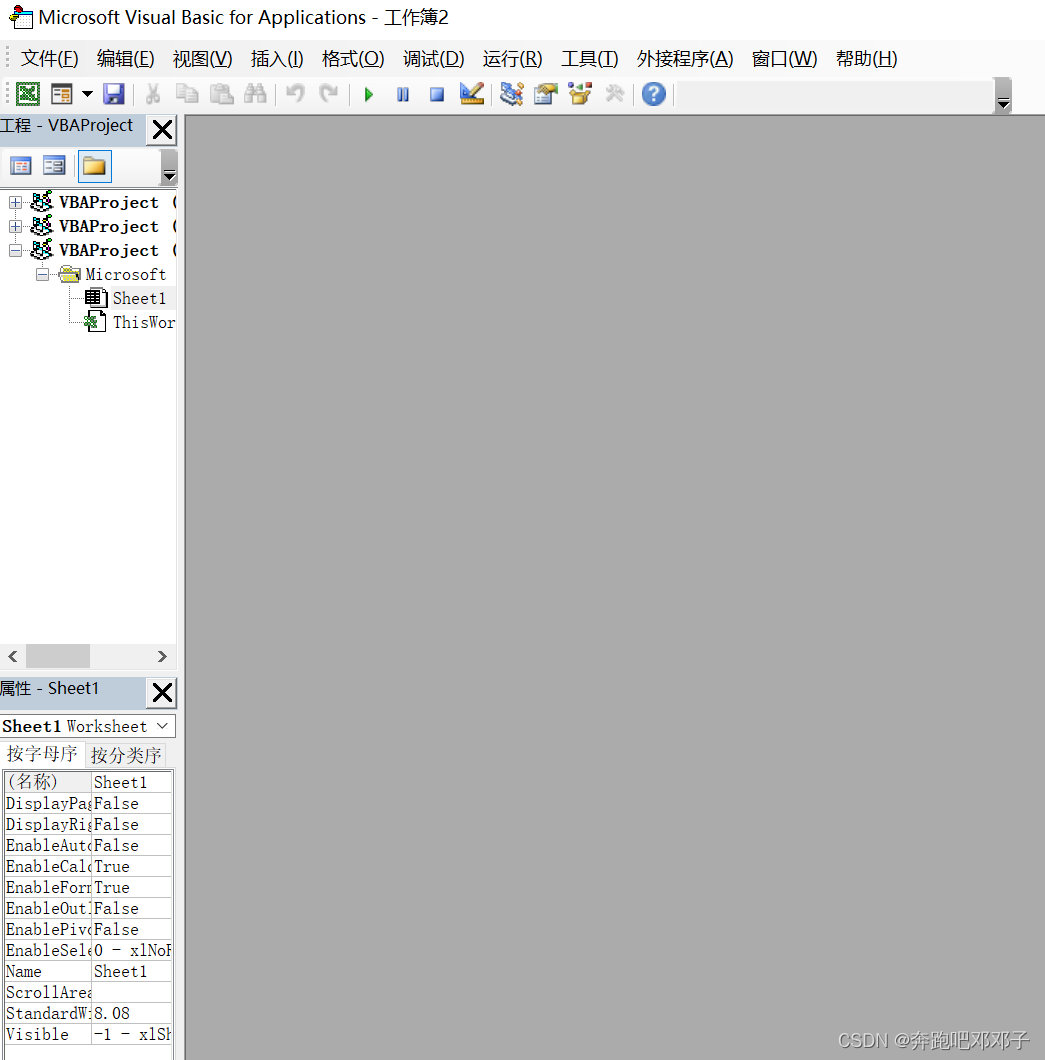Collapse the third VBAProject tree node
Screen dimensions: 1045x1060
point(15,251)
